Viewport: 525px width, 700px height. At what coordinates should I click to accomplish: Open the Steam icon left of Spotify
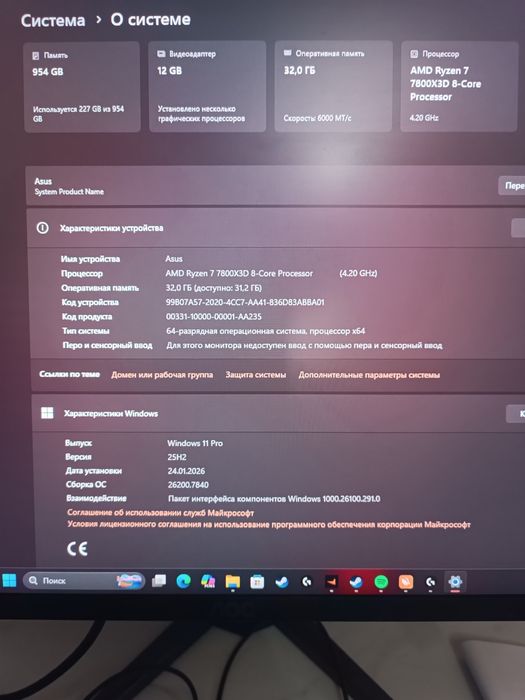pos(356,582)
